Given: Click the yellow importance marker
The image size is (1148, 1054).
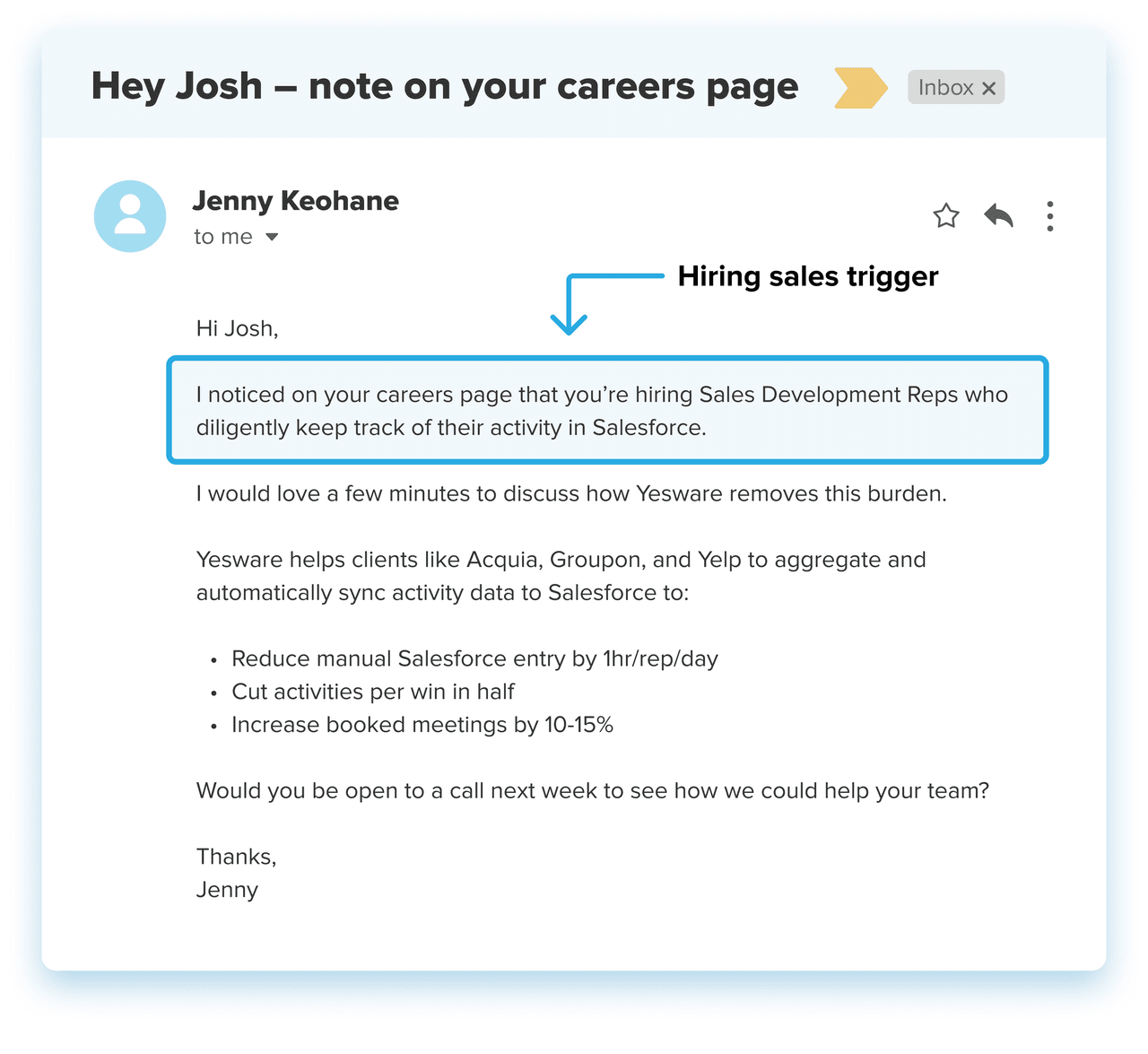Looking at the screenshot, I should [860, 88].
